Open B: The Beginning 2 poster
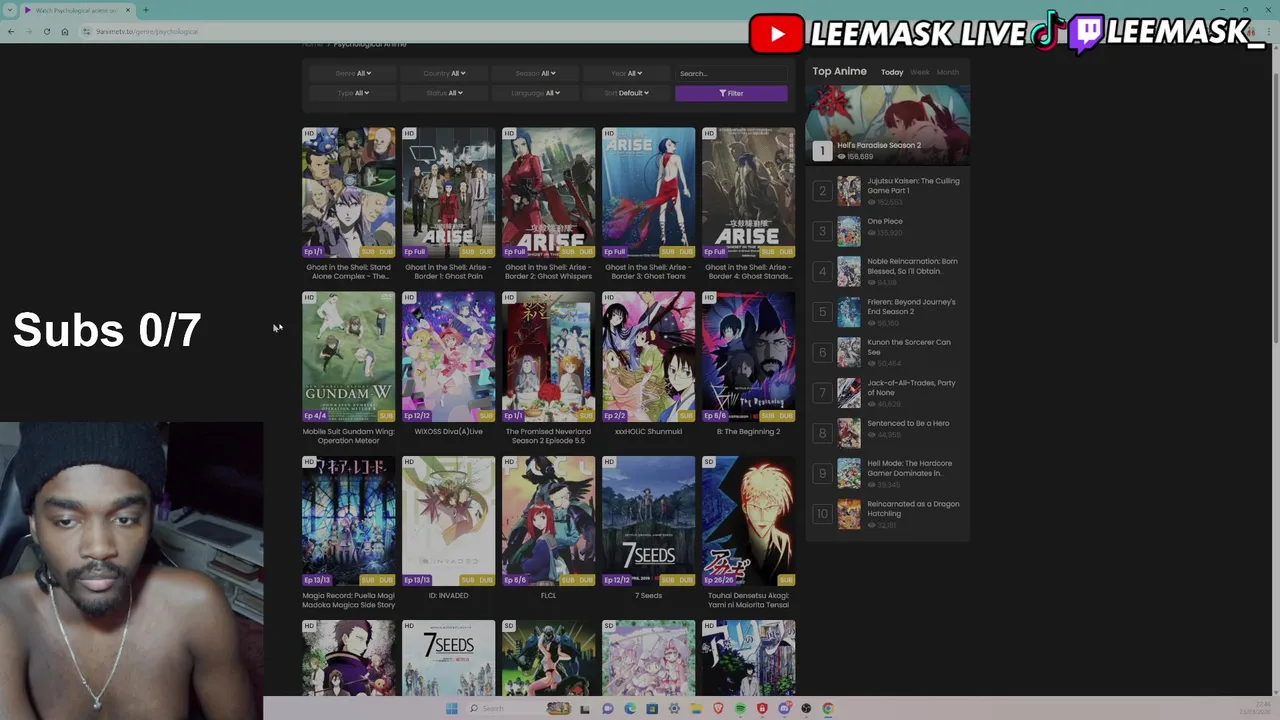Screen dimensions: 1280x720 [x=749, y=356]
